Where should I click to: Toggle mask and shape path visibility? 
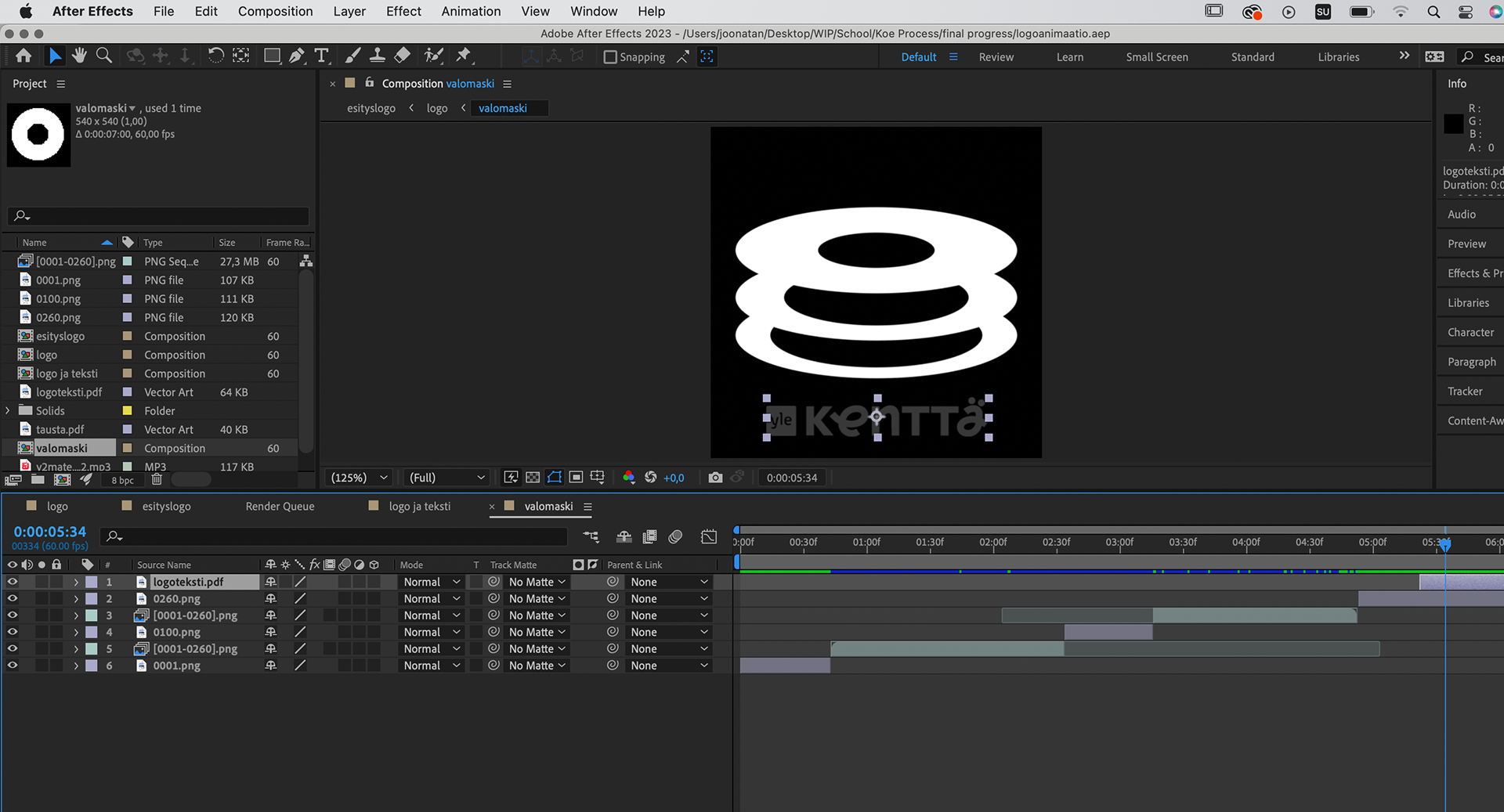coord(555,478)
